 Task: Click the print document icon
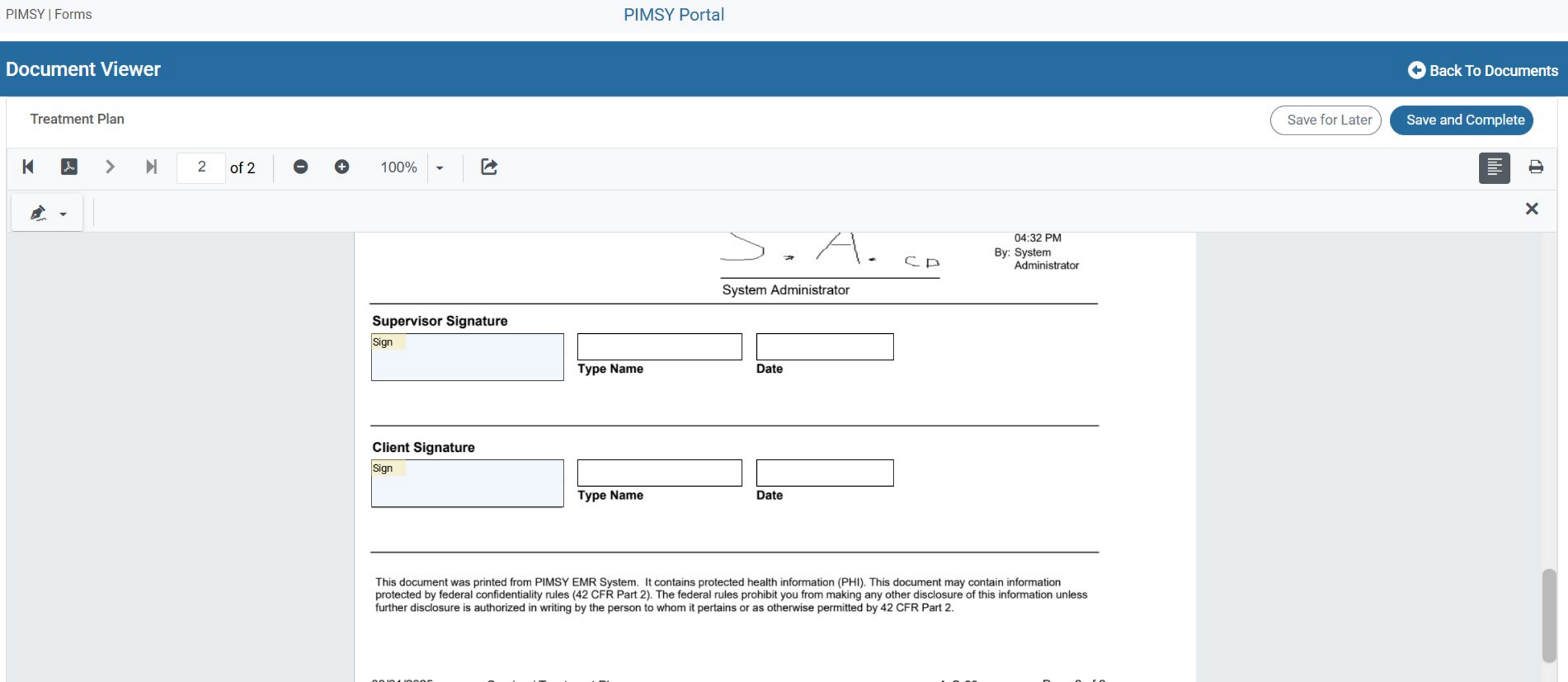coord(1536,167)
